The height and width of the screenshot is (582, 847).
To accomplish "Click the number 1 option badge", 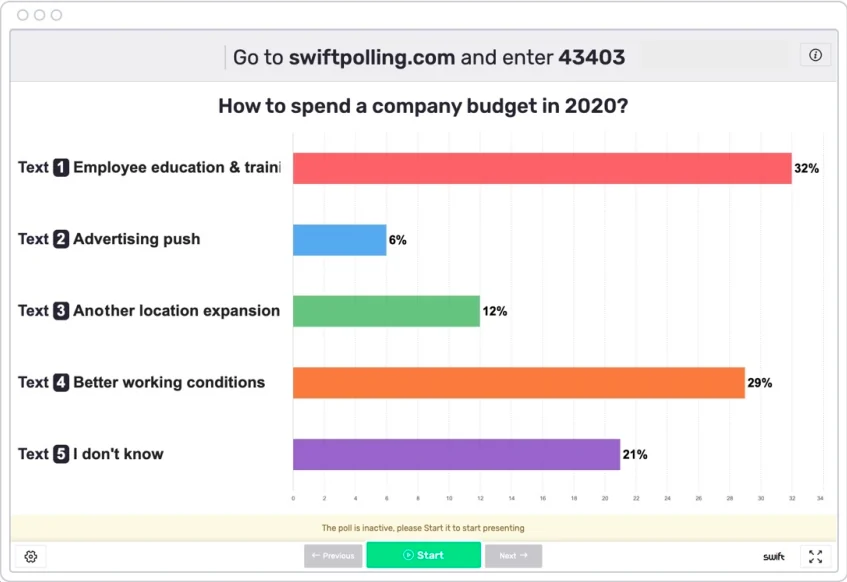I will (x=61, y=168).
